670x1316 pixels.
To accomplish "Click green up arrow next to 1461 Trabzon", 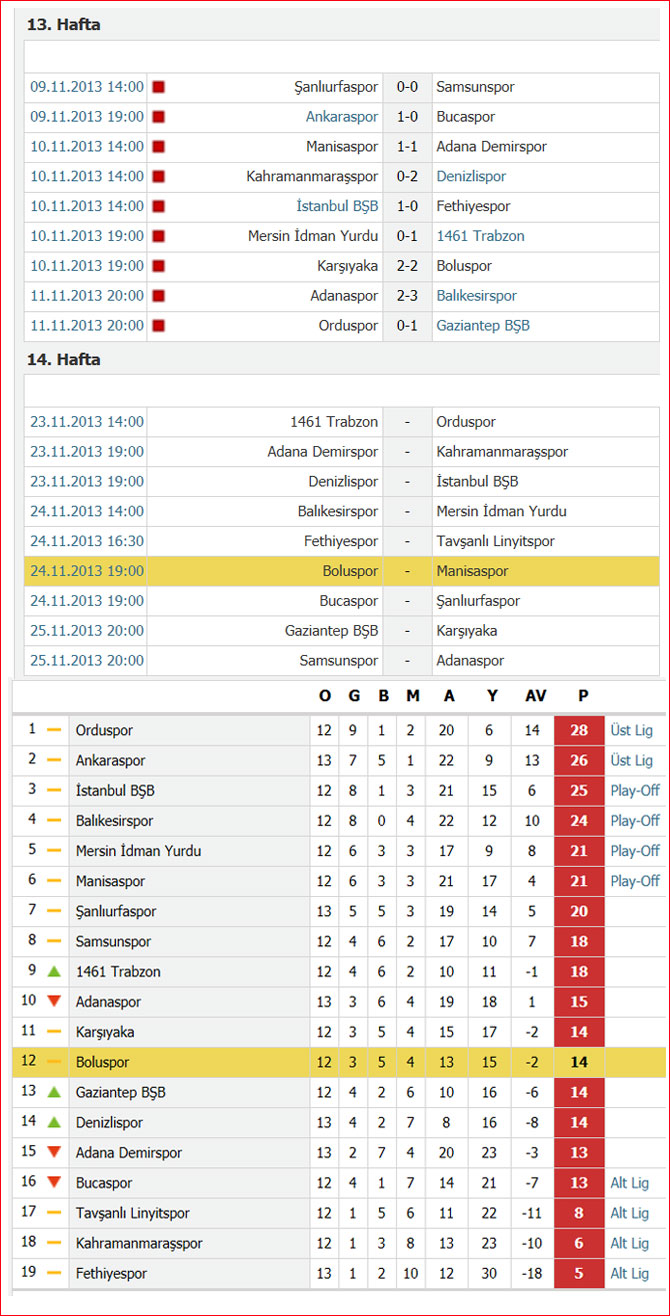I will tap(54, 971).
